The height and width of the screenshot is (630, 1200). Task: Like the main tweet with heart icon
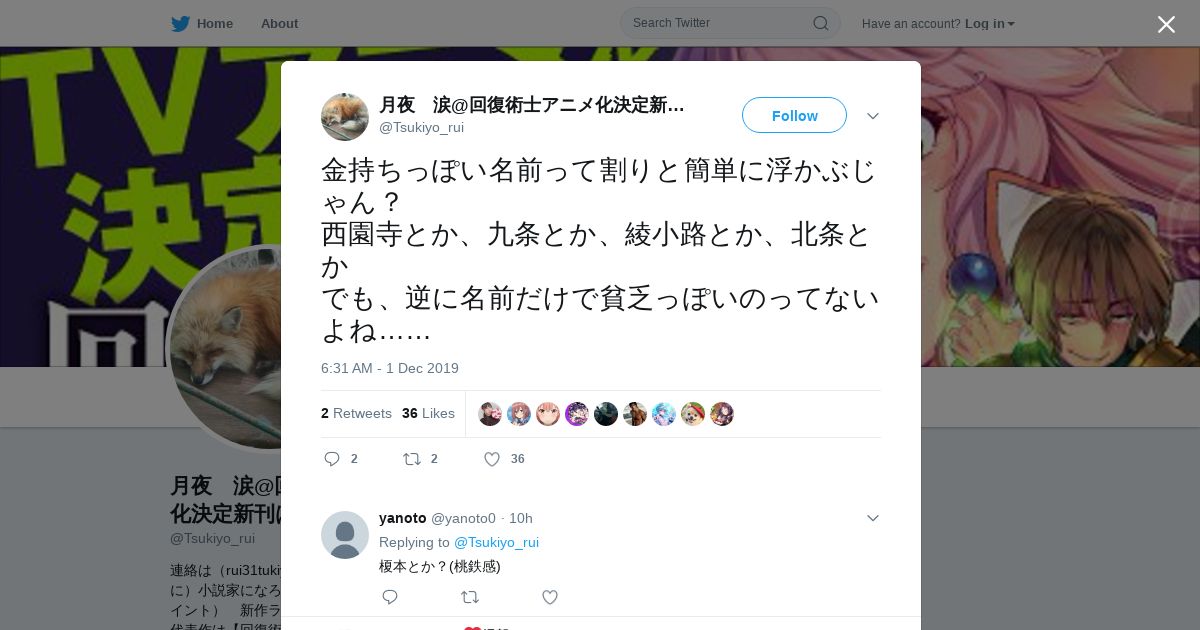point(491,459)
